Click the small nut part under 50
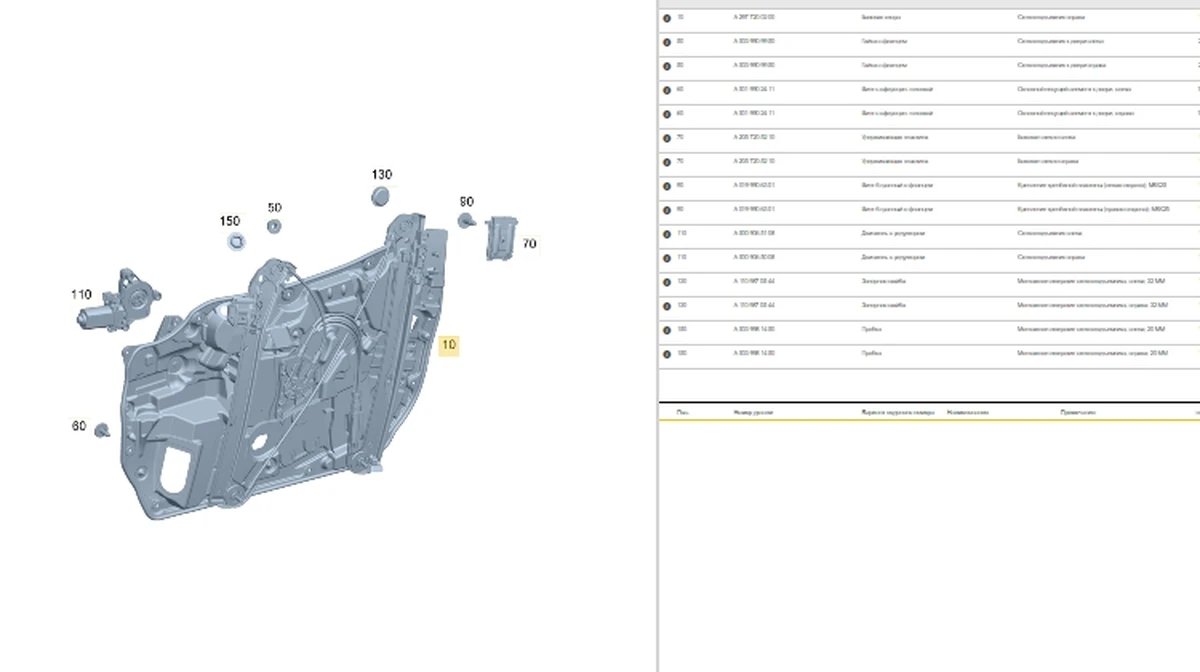The image size is (1200, 672). tap(274, 226)
